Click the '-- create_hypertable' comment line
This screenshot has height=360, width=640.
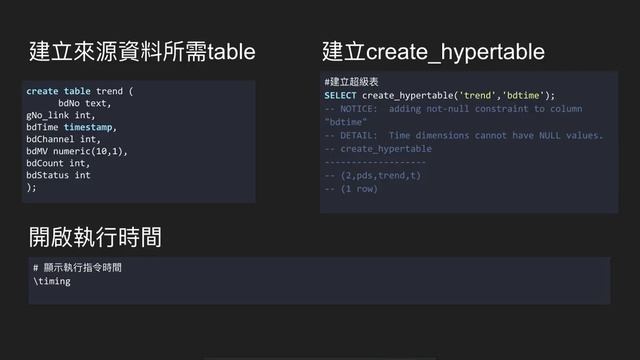click(x=378, y=149)
